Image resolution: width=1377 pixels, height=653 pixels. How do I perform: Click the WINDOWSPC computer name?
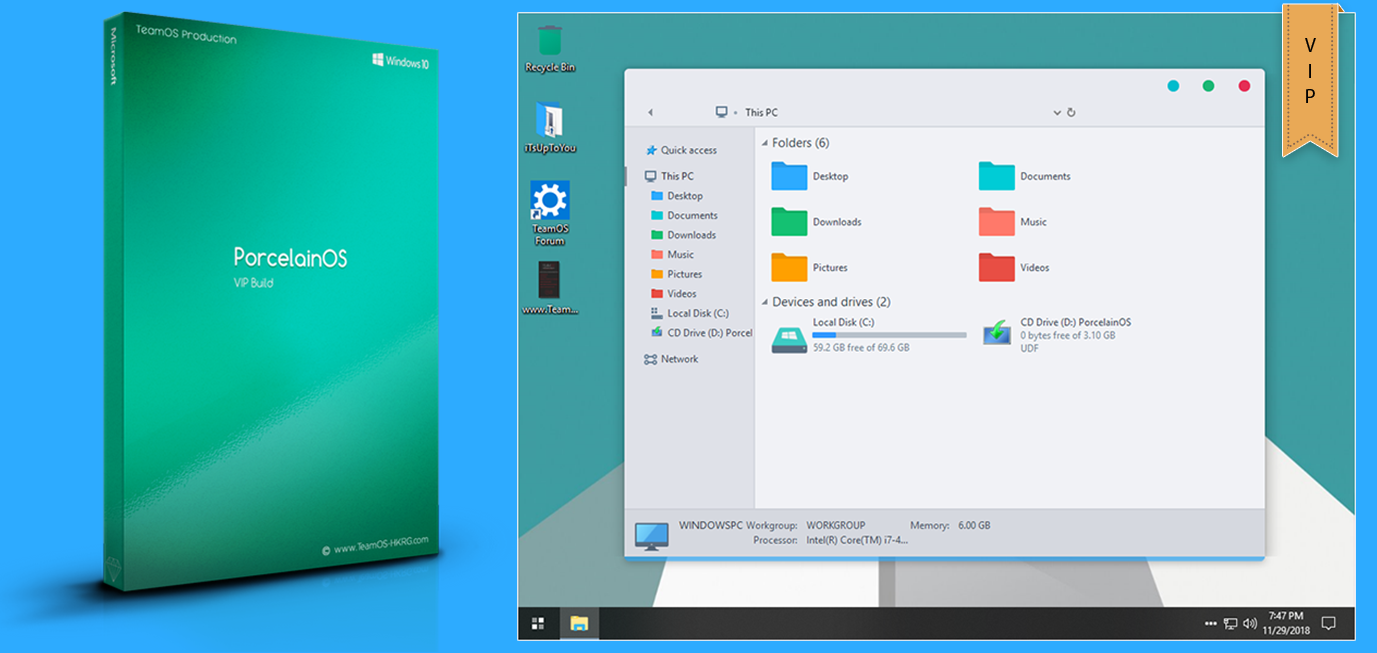[x=711, y=525]
